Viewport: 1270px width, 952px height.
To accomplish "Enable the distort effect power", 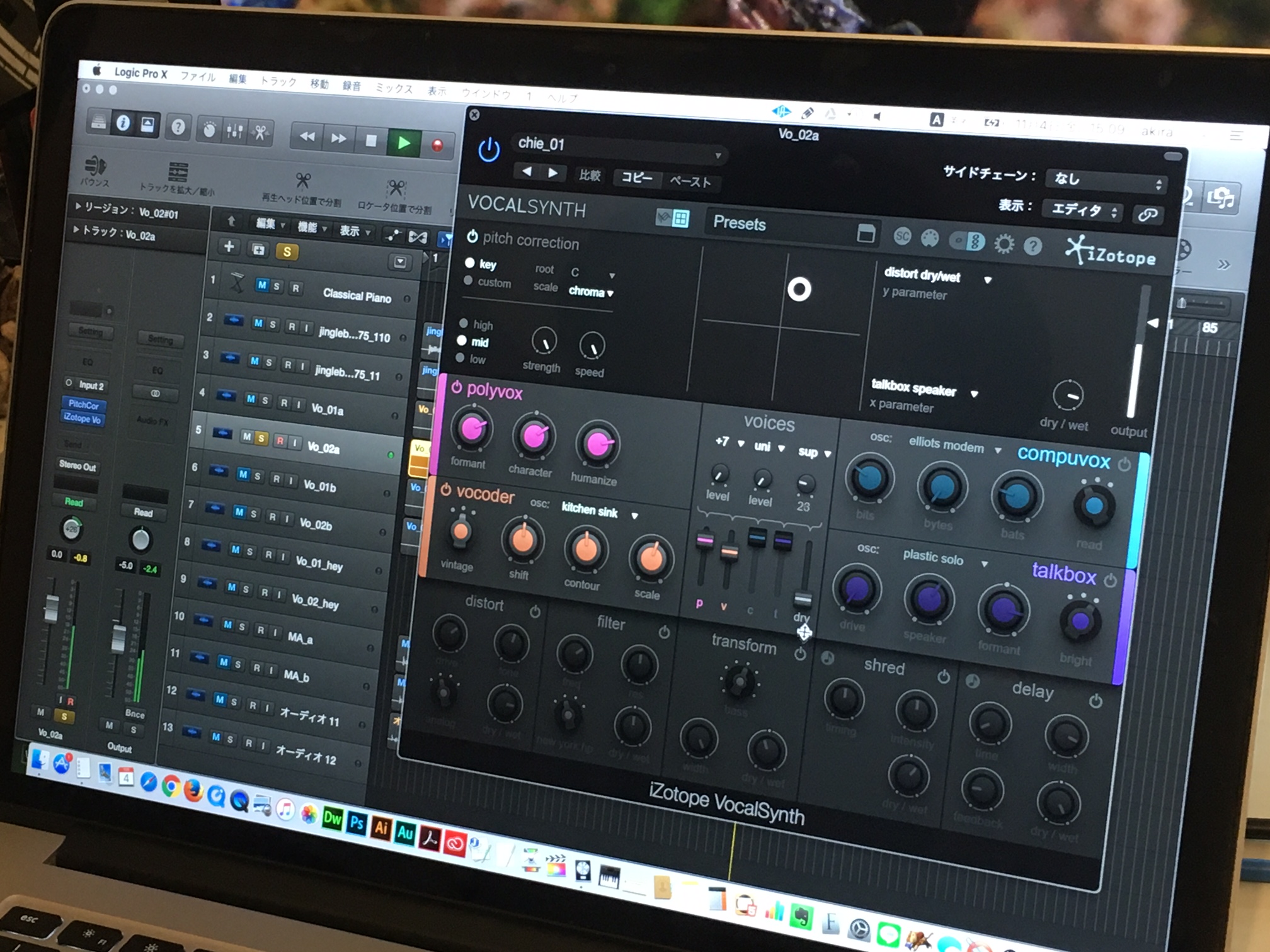I will (x=535, y=611).
